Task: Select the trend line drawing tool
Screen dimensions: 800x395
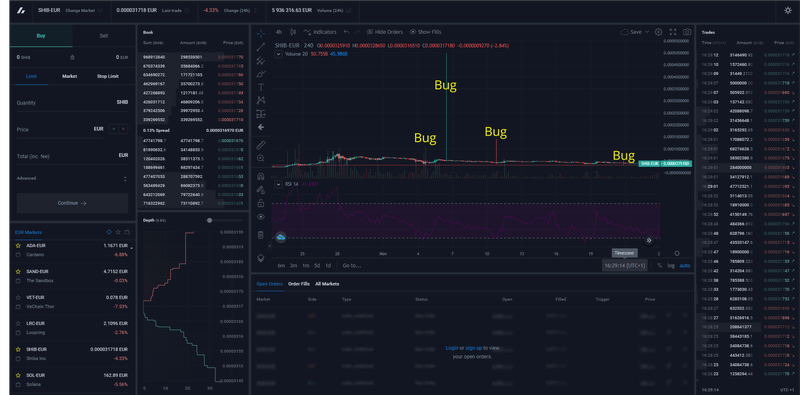Action: pyautogui.click(x=261, y=47)
